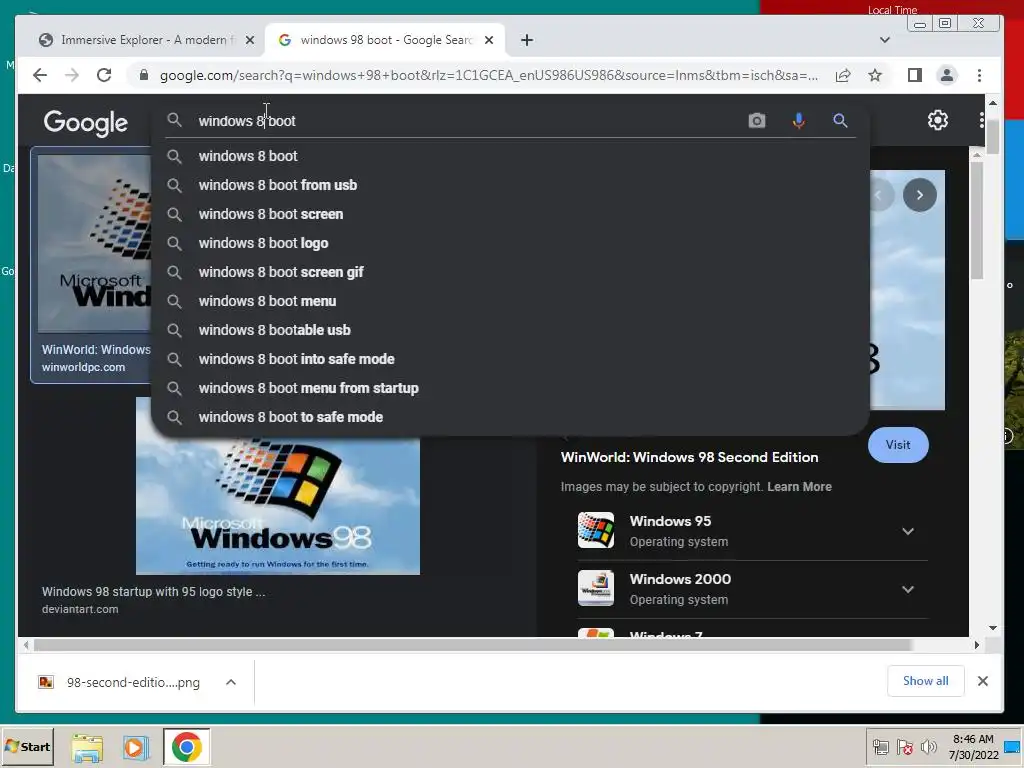Click the URL address bar
Viewport: 1024px width, 768px height.
click(488, 75)
